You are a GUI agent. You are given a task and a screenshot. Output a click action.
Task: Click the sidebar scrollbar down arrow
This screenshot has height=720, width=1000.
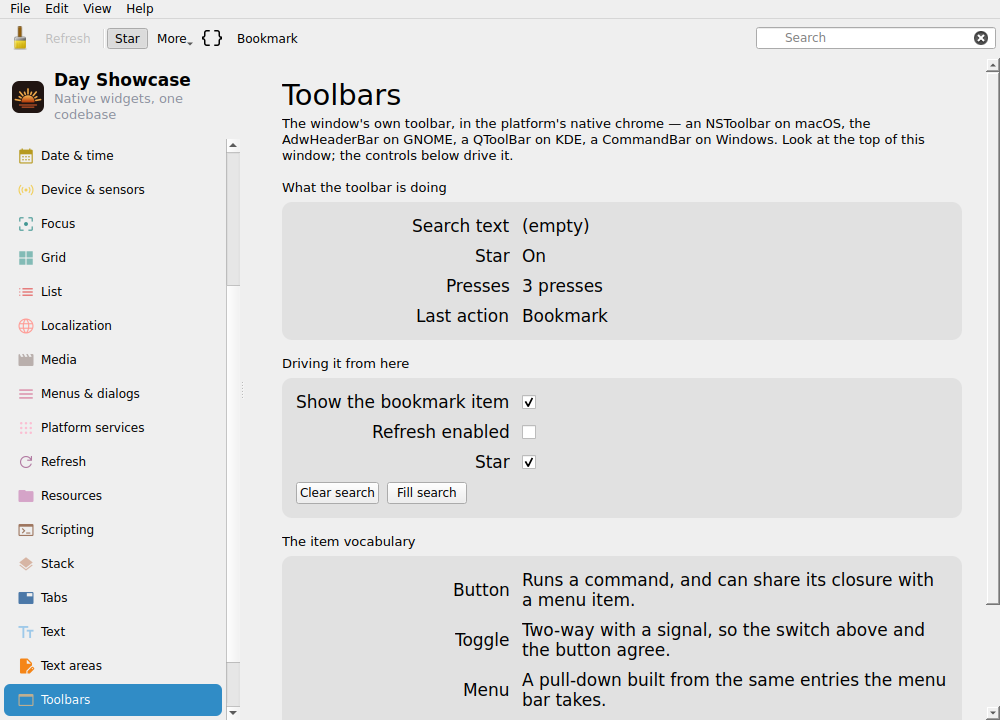point(233,713)
